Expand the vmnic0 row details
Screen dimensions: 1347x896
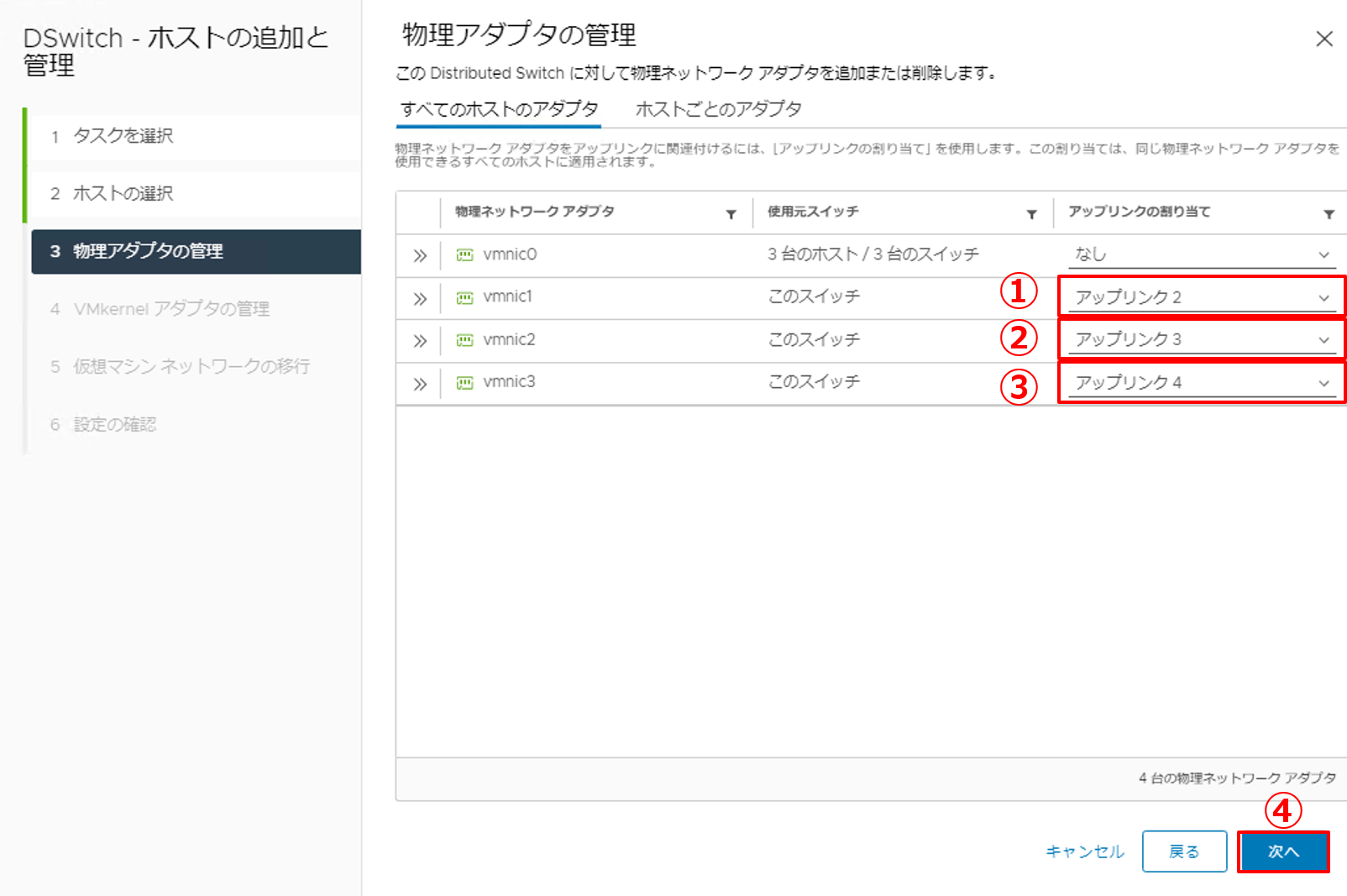pos(420,255)
